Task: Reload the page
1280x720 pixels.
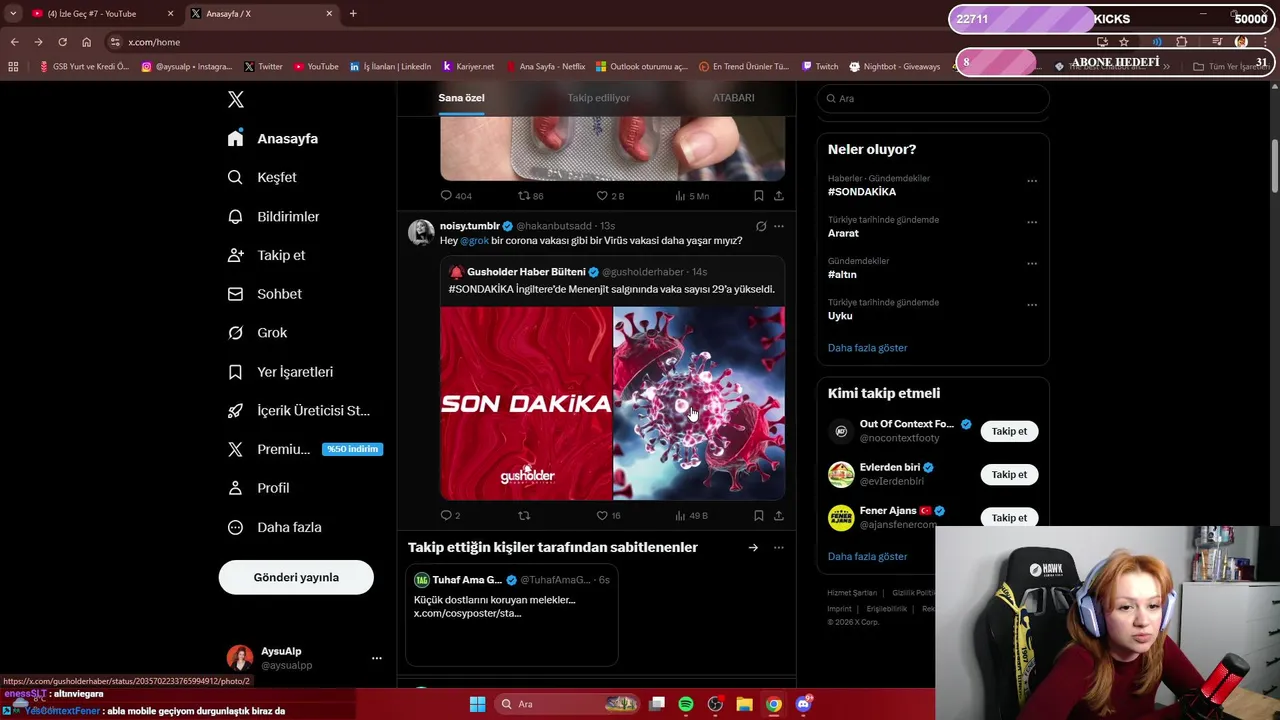Action: pyautogui.click(x=62, y=42)
